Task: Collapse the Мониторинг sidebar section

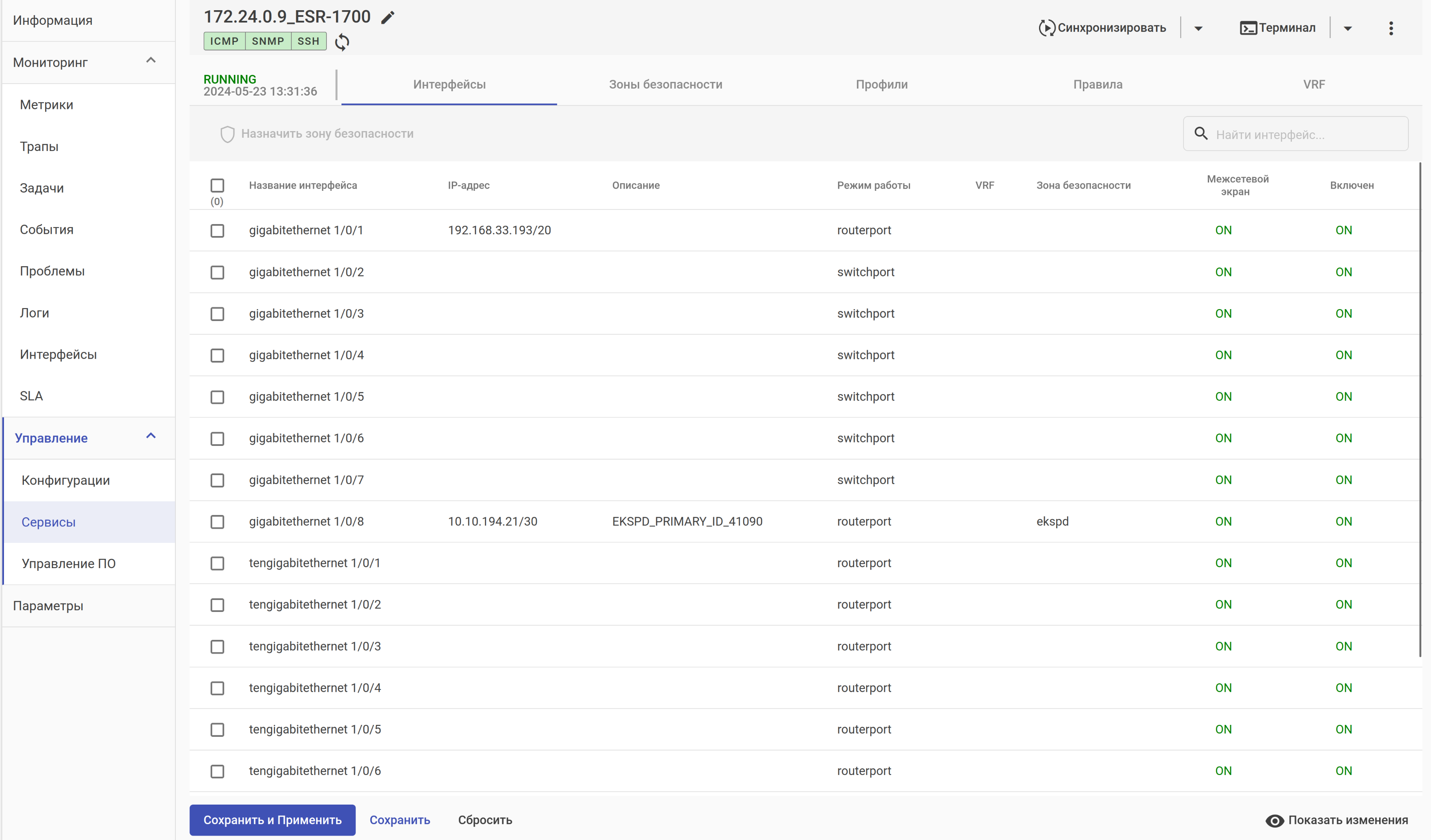Action: 151,61
